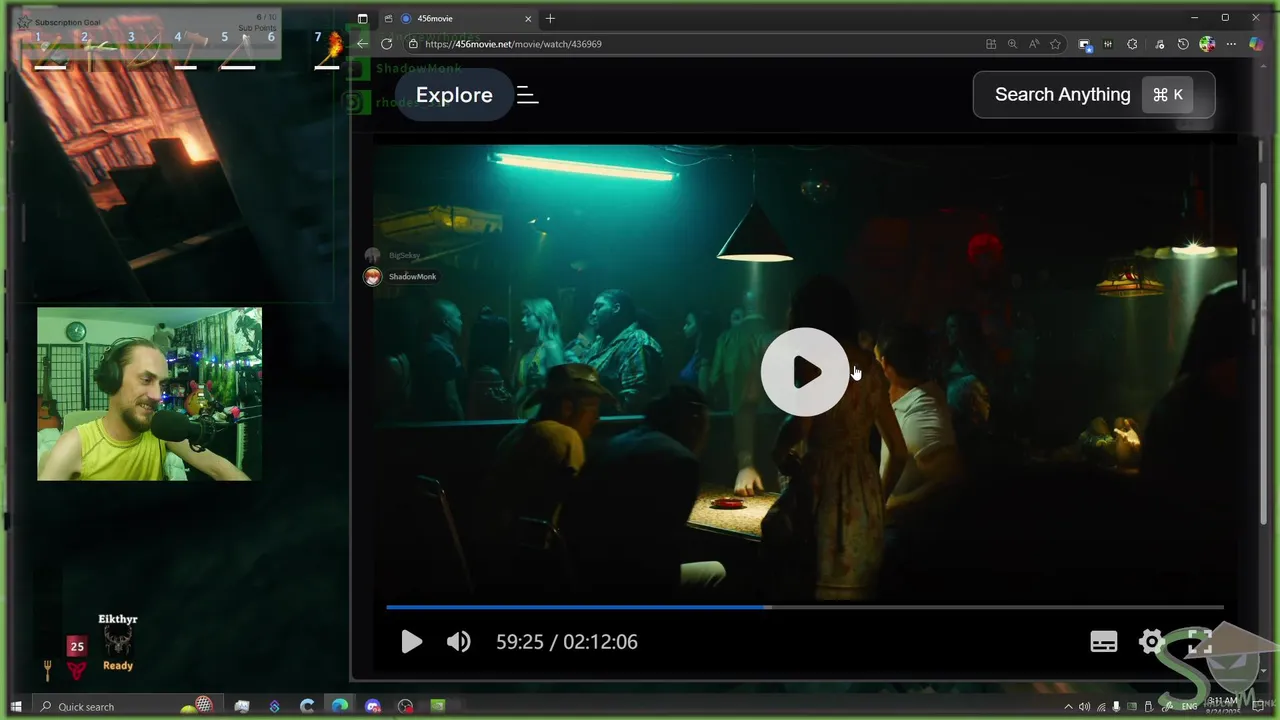Open the zoom magnifier in address bar

[x=1012, y=44]
